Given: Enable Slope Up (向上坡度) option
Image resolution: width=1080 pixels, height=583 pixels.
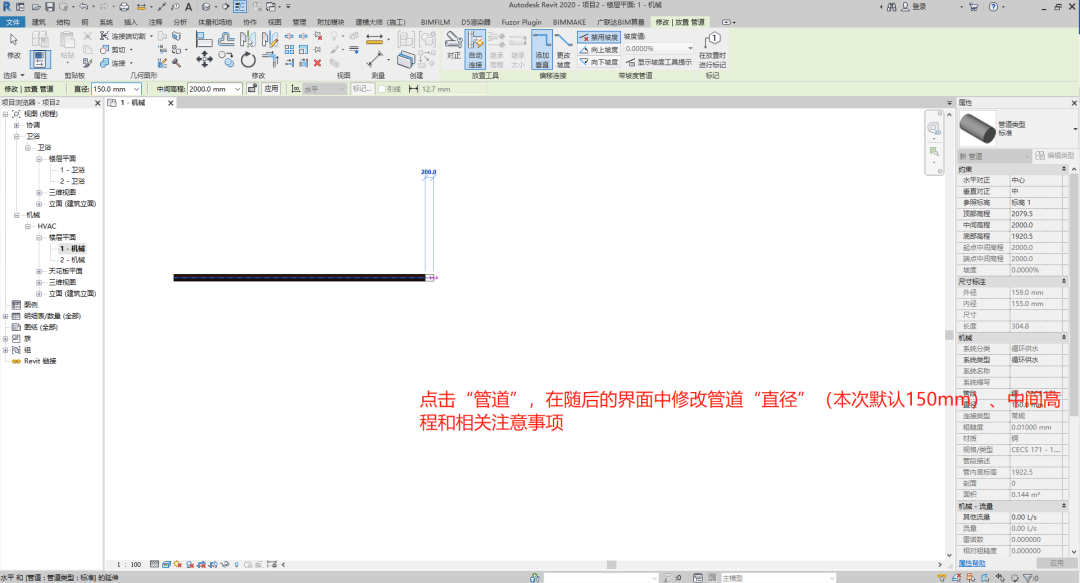Looking at the screenshot, I should click(x=599, y=50).
